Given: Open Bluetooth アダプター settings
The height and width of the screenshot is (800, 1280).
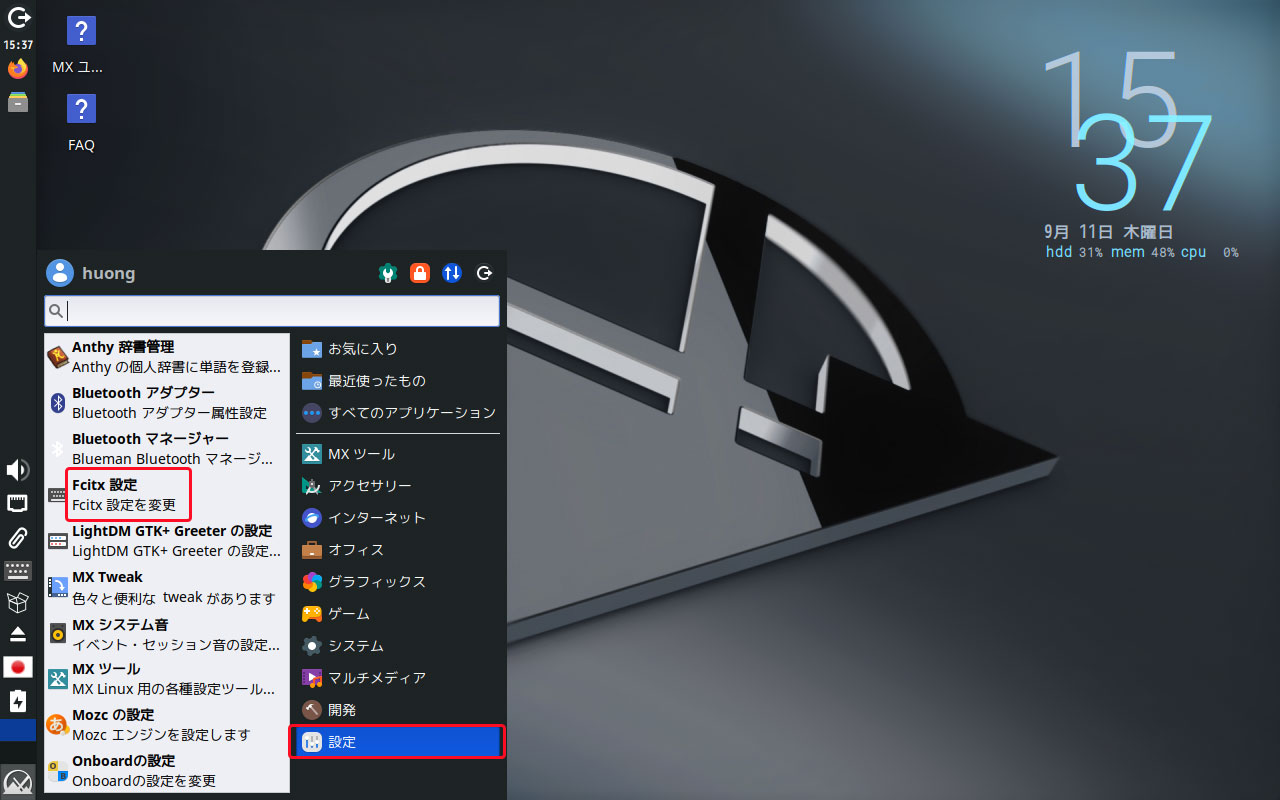Looking at the screenshot, I should pos(167,403).
